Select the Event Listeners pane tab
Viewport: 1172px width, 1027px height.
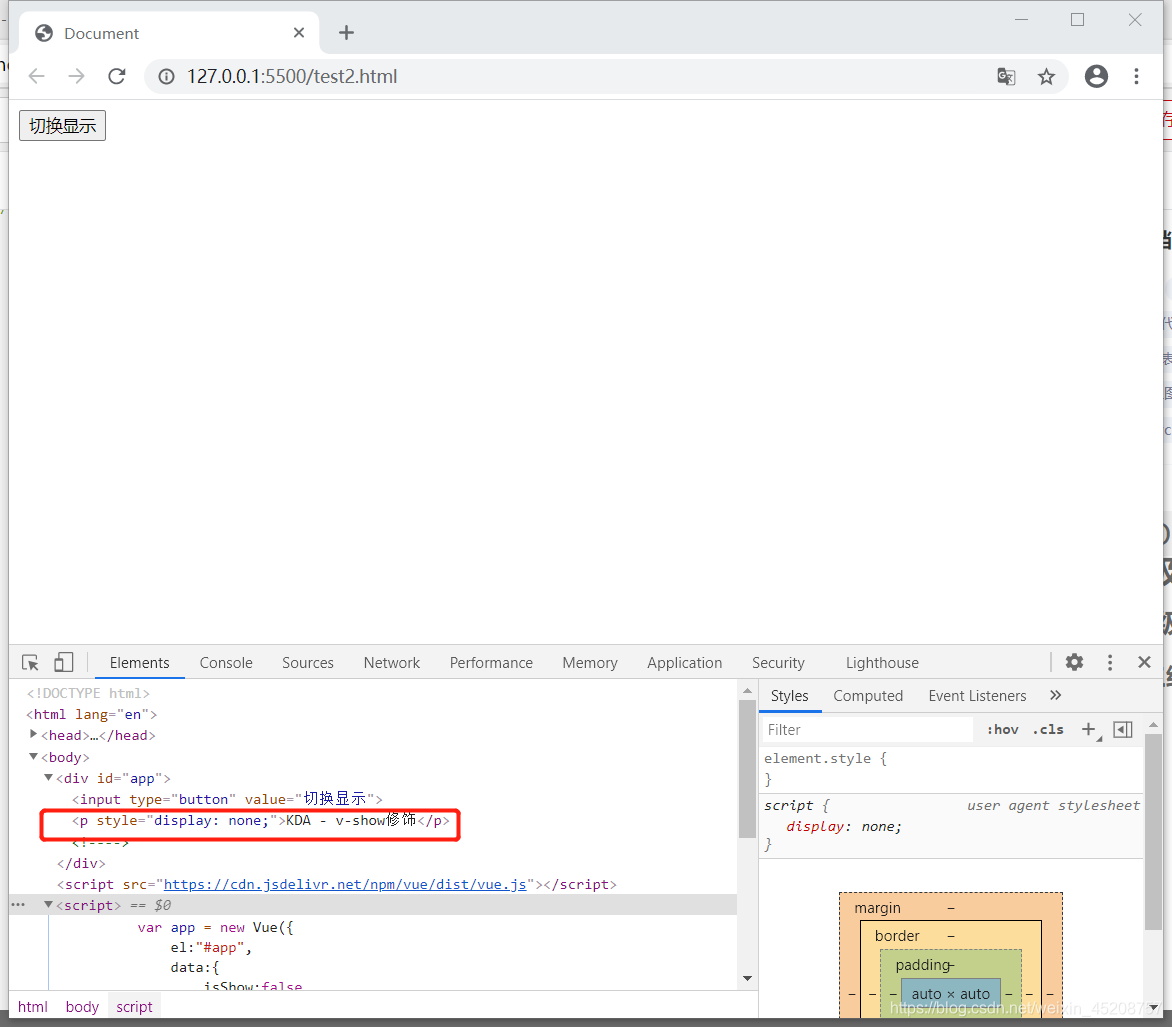977,696
